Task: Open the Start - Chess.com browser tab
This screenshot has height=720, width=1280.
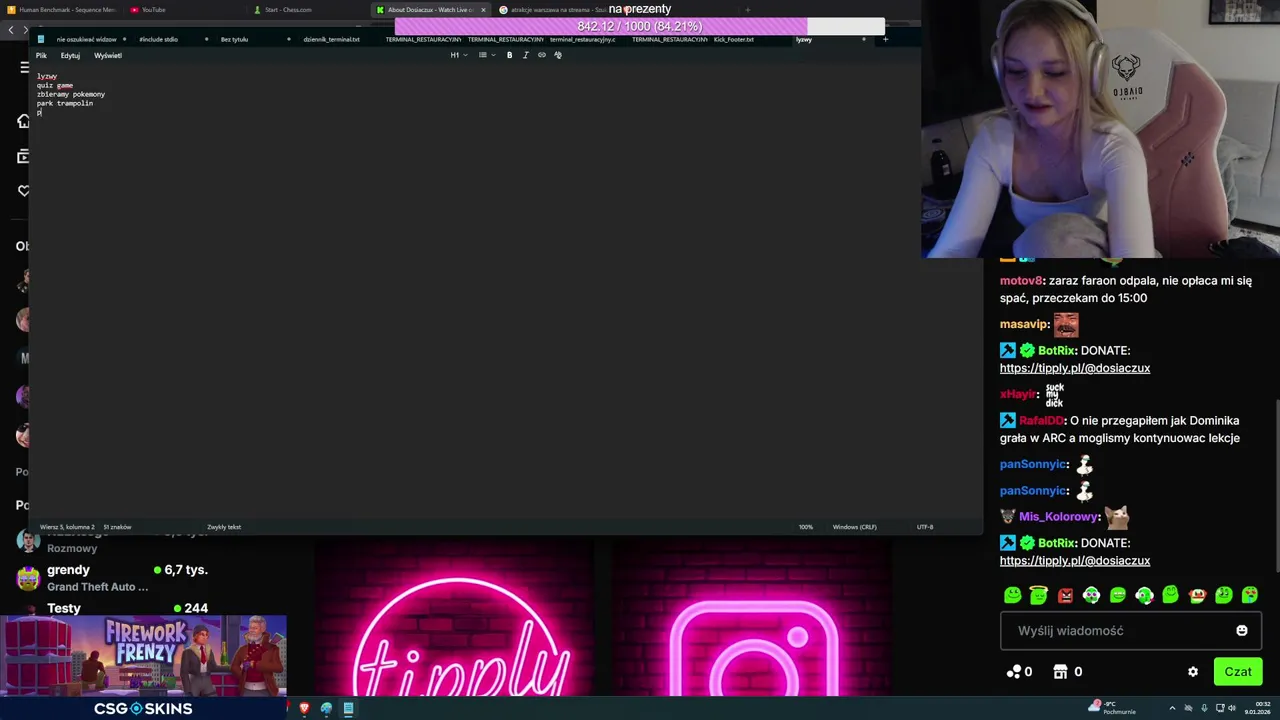Action: (288, 10)
